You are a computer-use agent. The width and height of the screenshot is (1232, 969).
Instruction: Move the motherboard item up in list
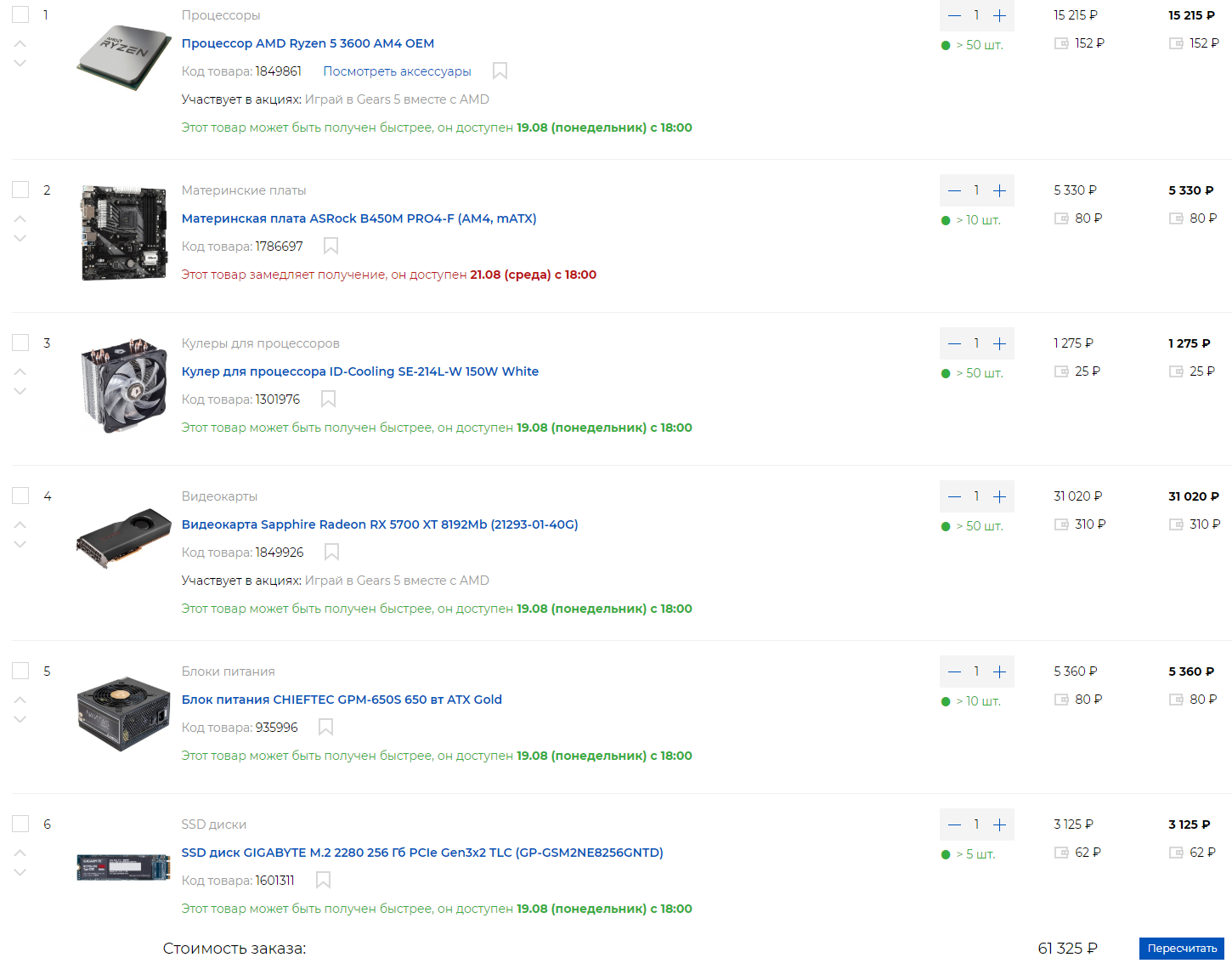tap(20, 218)
